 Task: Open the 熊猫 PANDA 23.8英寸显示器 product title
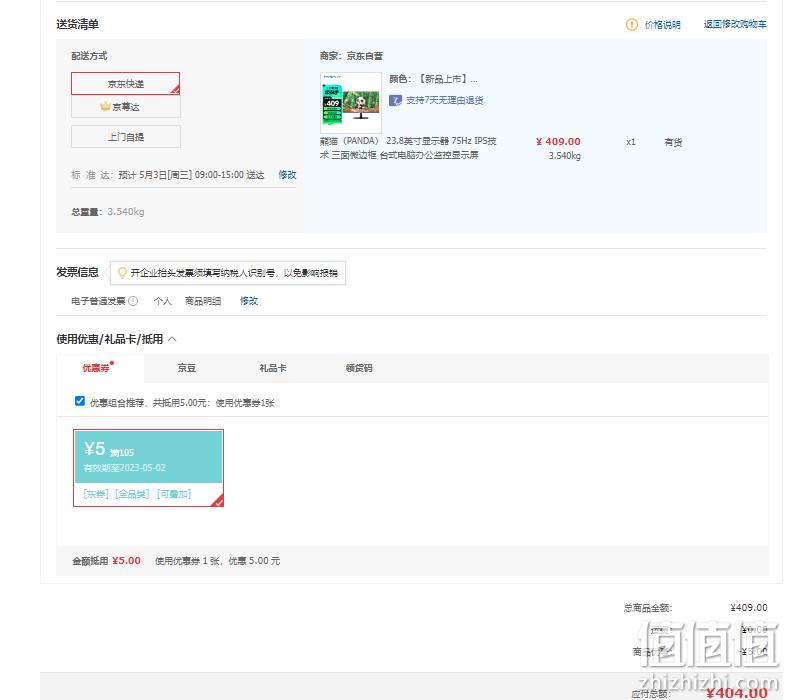tap(408, 148)
